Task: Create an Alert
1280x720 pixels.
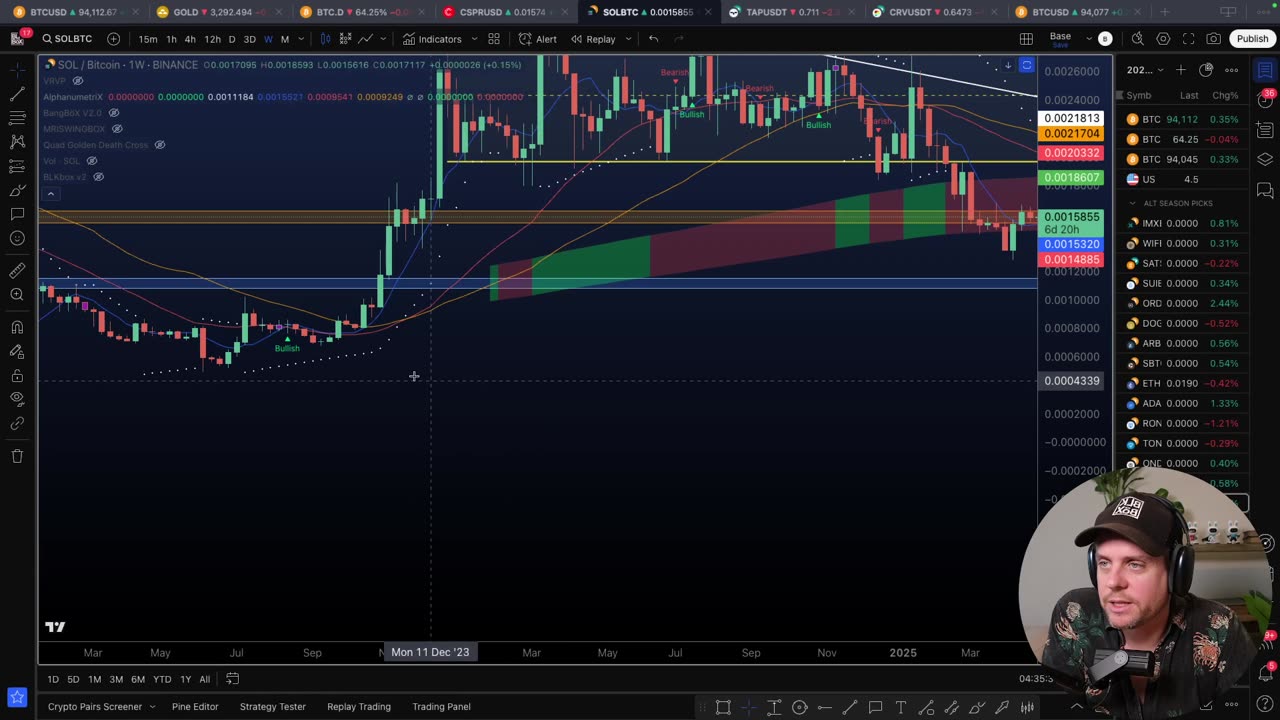Action: pos(538,39)
